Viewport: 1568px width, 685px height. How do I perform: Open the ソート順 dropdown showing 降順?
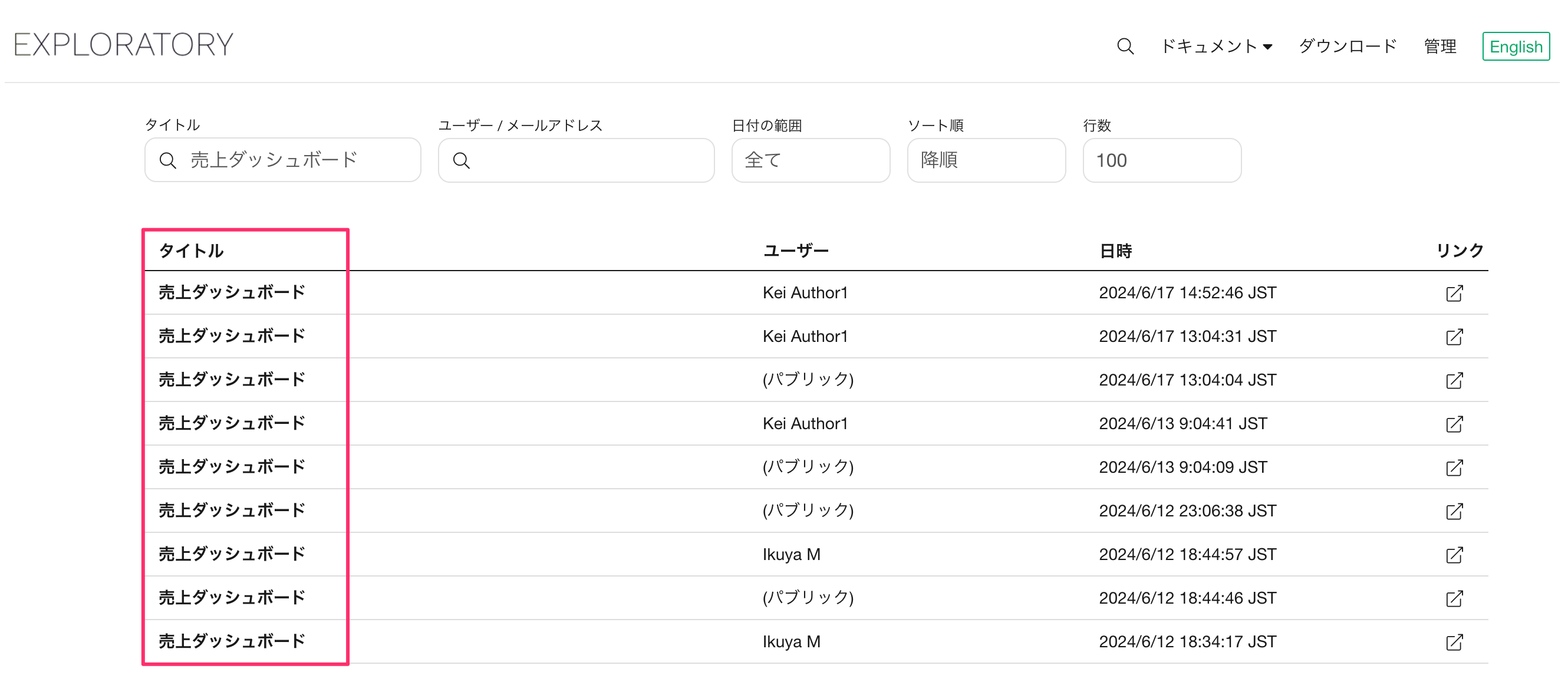986,160
